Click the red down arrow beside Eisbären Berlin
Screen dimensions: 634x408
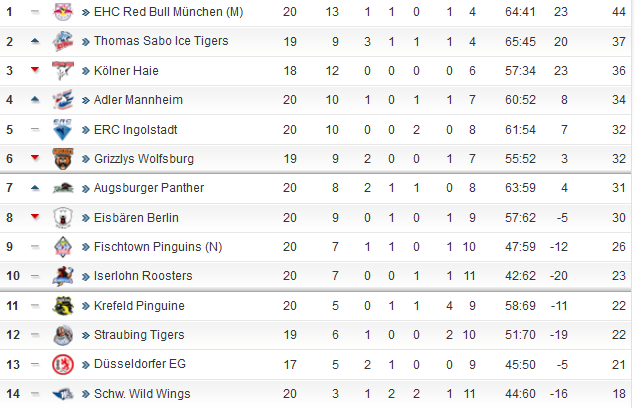pyautogui.click(x=35, y=217)
